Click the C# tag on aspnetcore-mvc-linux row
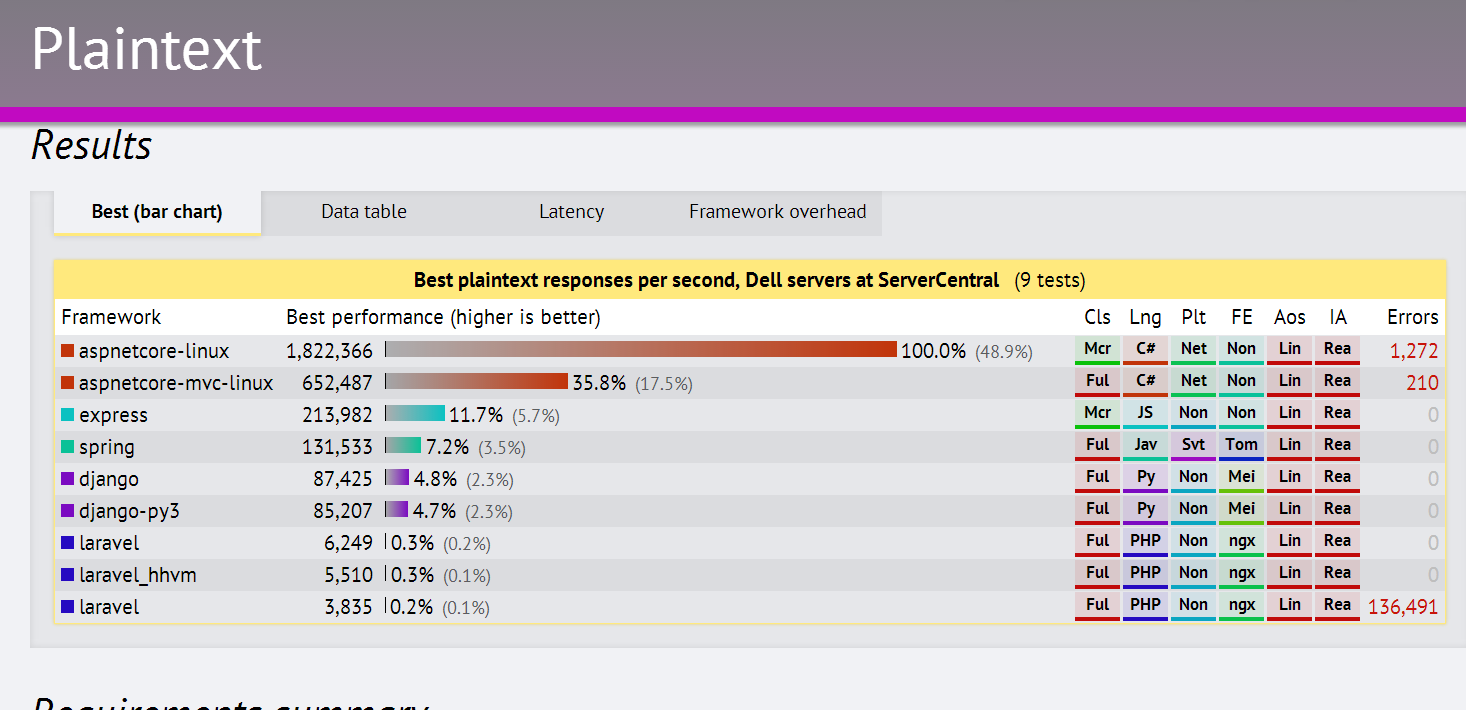This screenshot has width=1466, height=710. tap(1145, 382)
